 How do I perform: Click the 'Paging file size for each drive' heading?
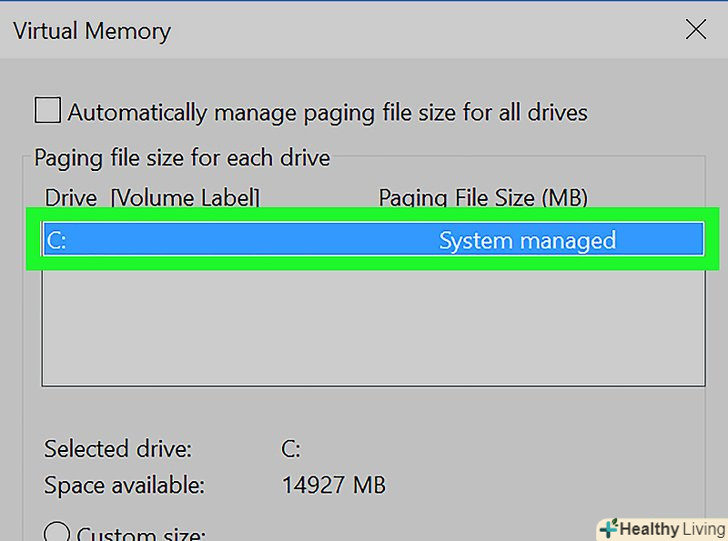[182, 158]
